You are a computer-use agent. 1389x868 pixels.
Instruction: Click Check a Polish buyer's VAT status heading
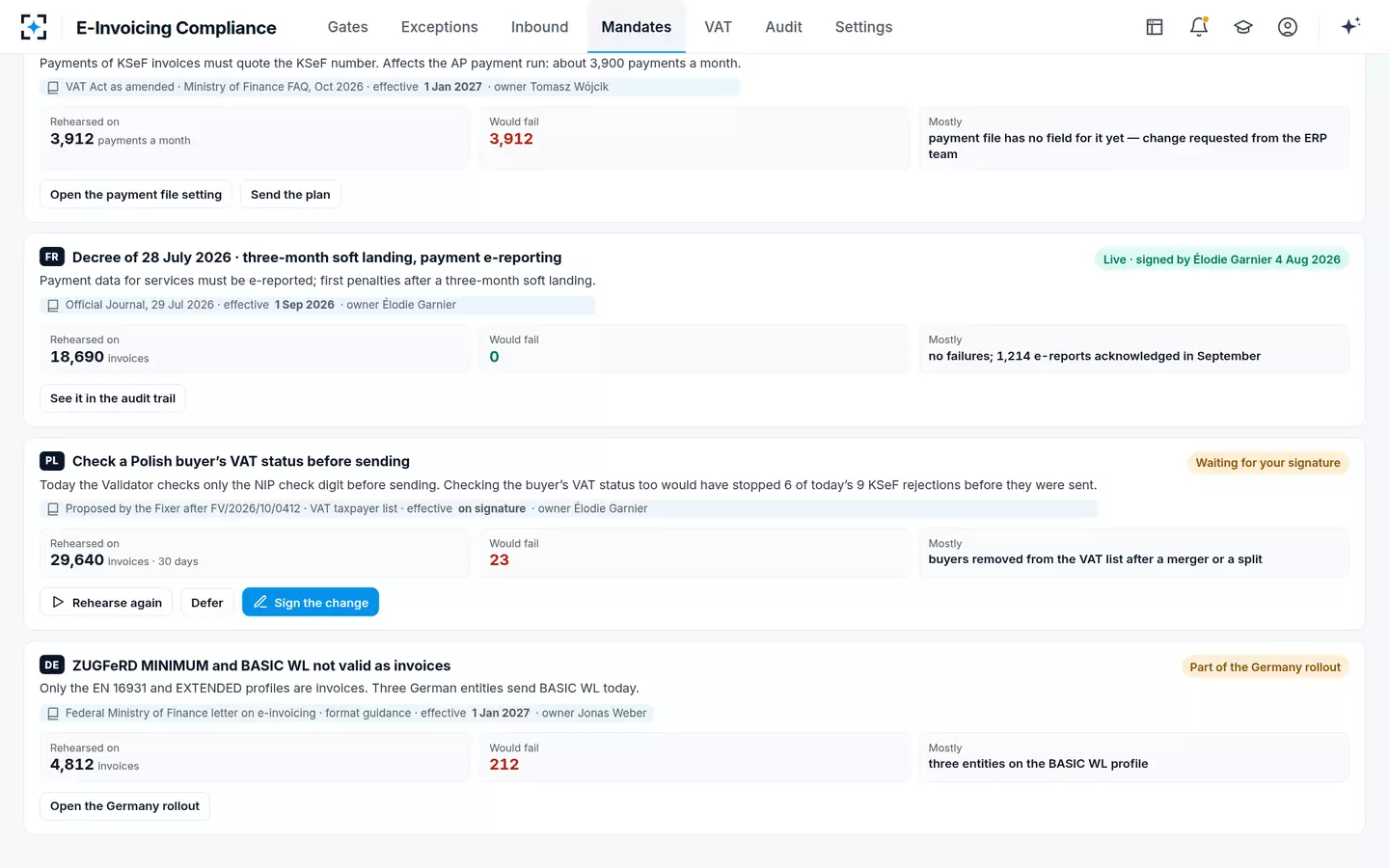tap(241, 461)
